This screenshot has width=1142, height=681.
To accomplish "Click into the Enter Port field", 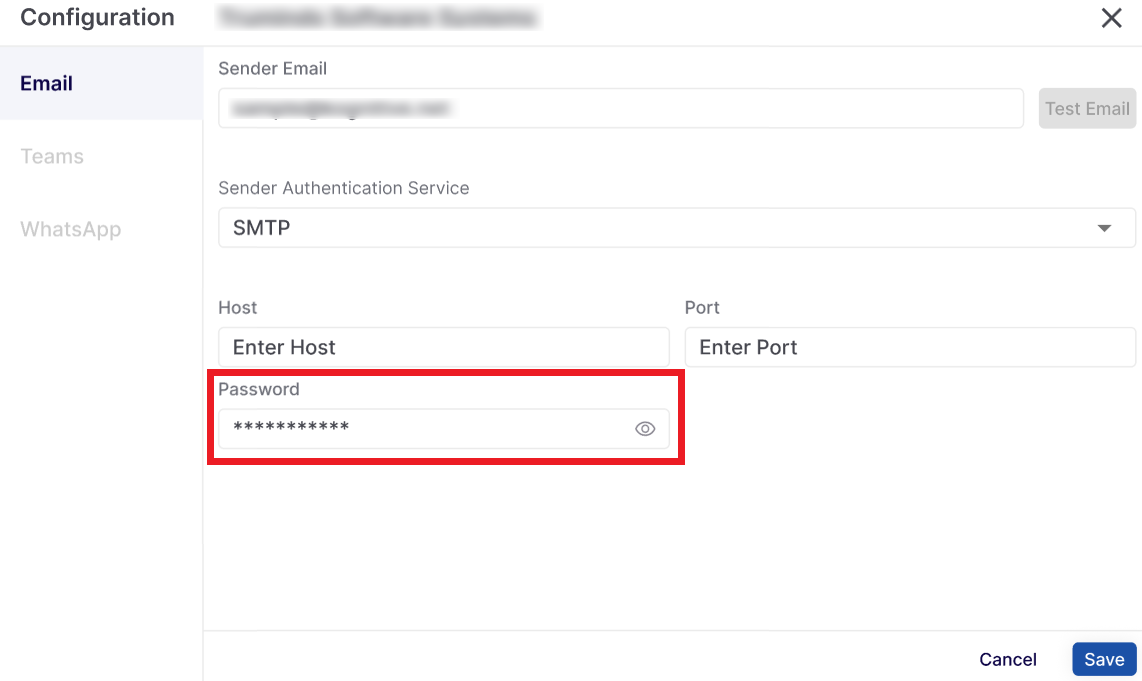I will (909, 347).
